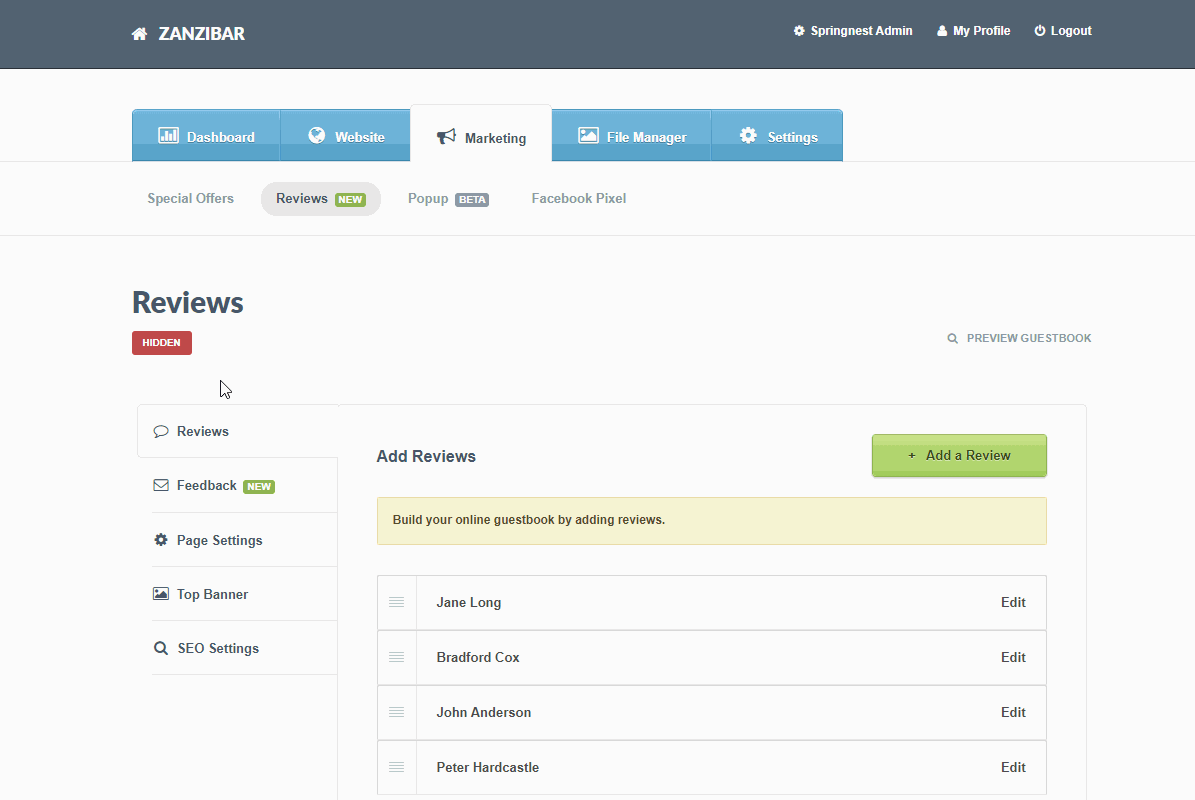Image resolution: width=1195 pixels, height=800 pixels.
Task: Select the Special Offers submenu item
Action: pyautogui.click(x=190, y=199)
